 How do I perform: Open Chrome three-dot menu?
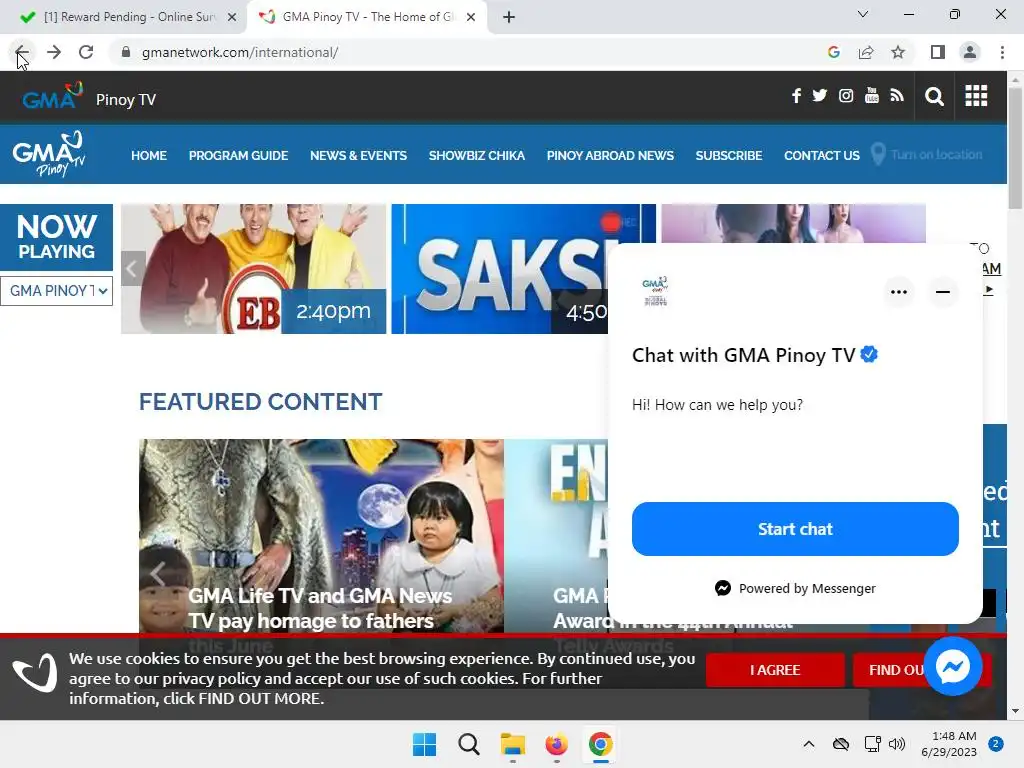click(x=1002, y=52)
